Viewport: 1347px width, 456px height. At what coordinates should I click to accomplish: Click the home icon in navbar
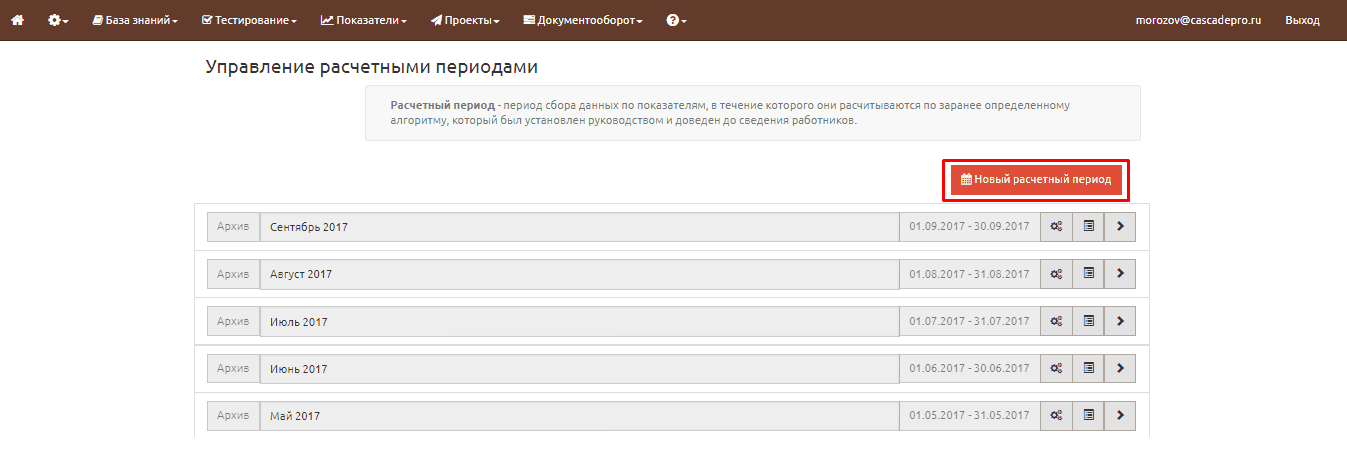pyautogui.click(x=17, y=20)
